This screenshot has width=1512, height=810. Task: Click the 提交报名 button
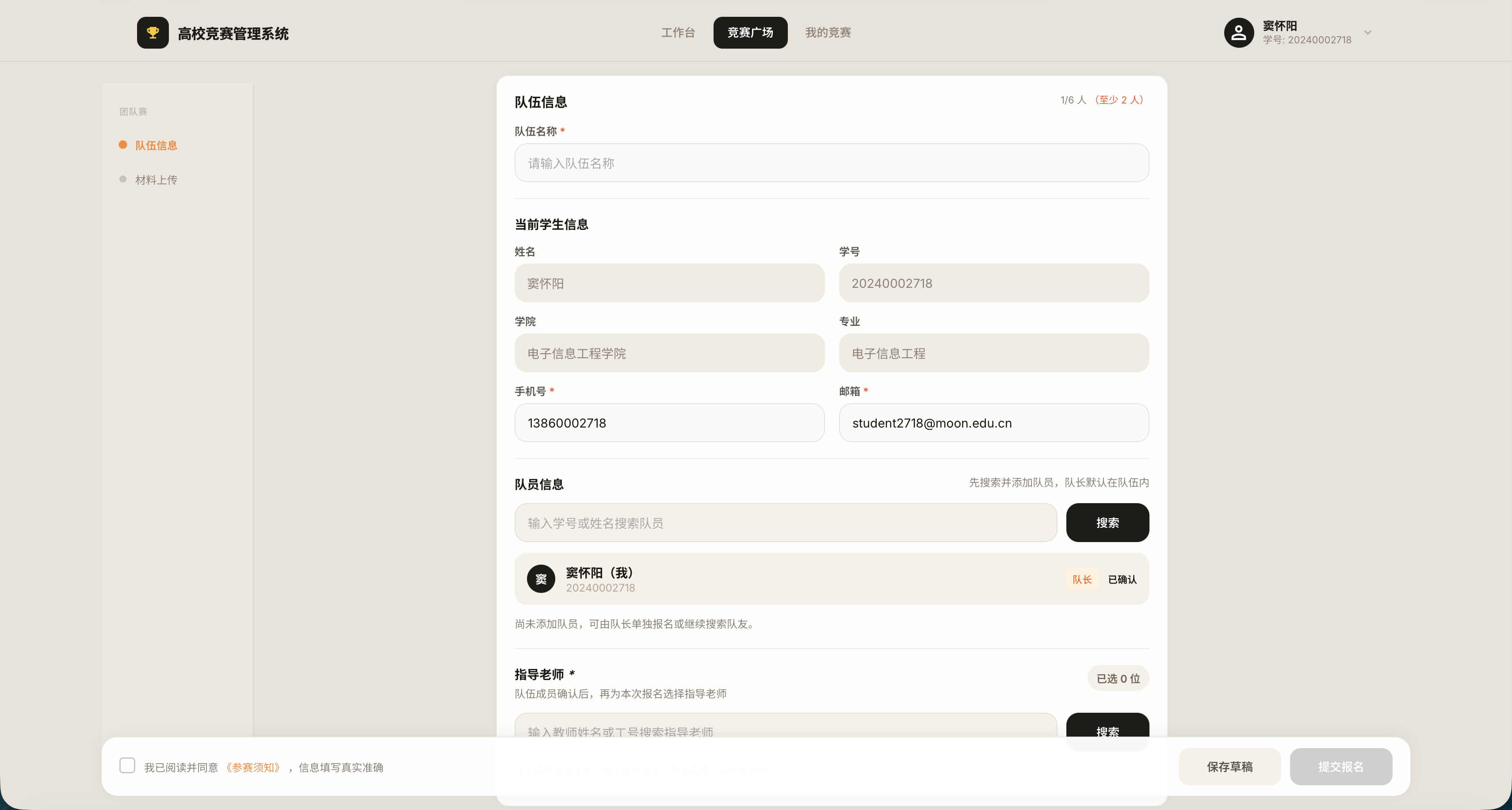click(1340, 767)
